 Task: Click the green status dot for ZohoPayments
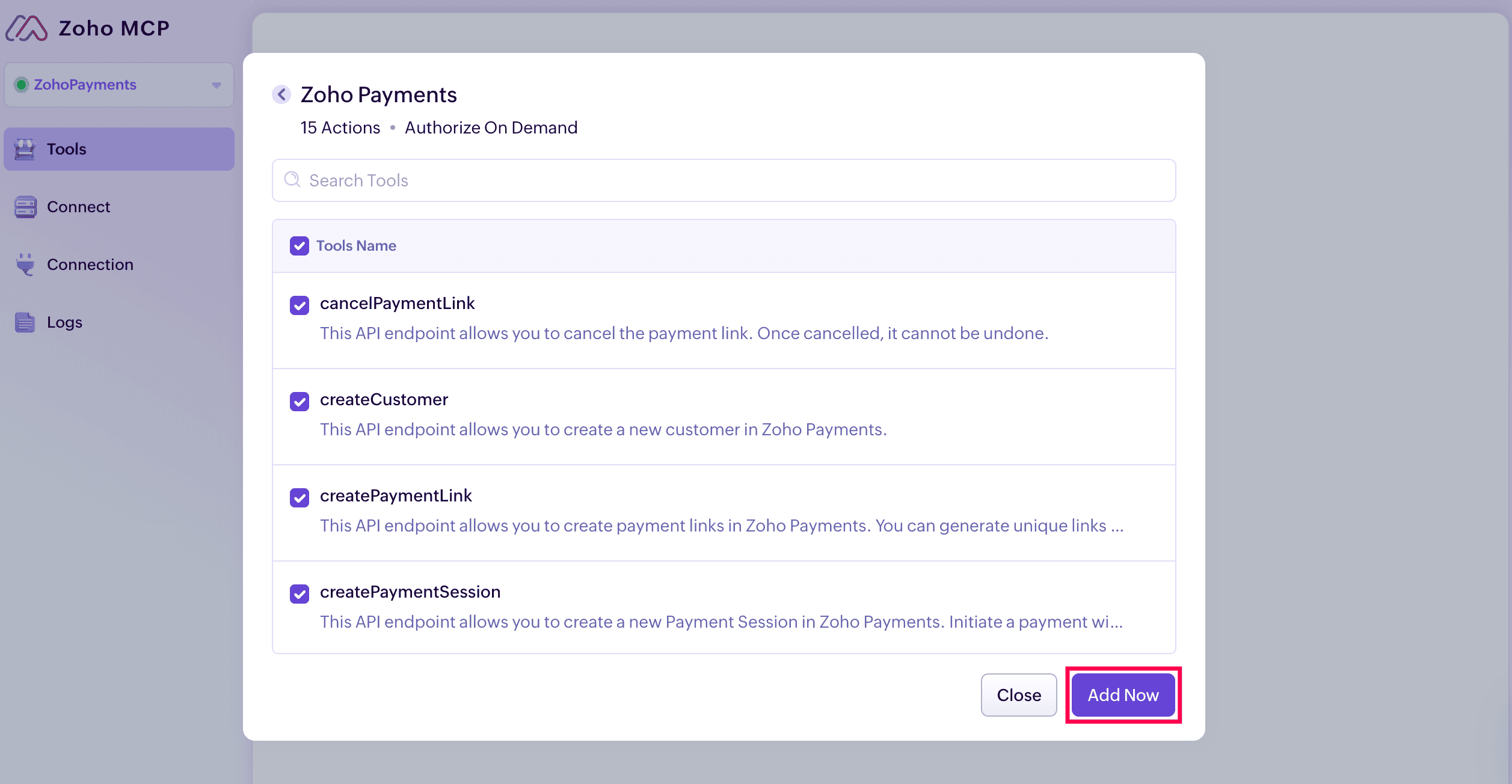[22, 85]
